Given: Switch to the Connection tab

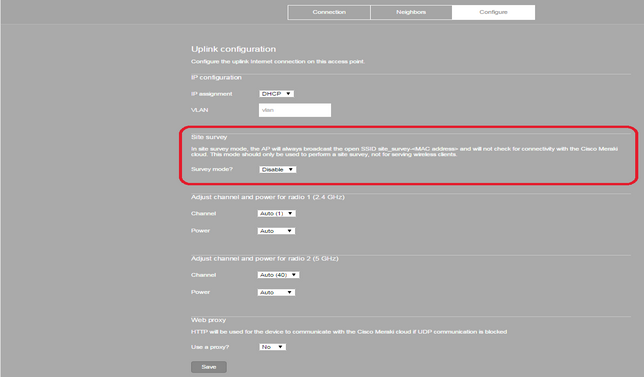Looking at the screenshot, I should coord(329,12).
